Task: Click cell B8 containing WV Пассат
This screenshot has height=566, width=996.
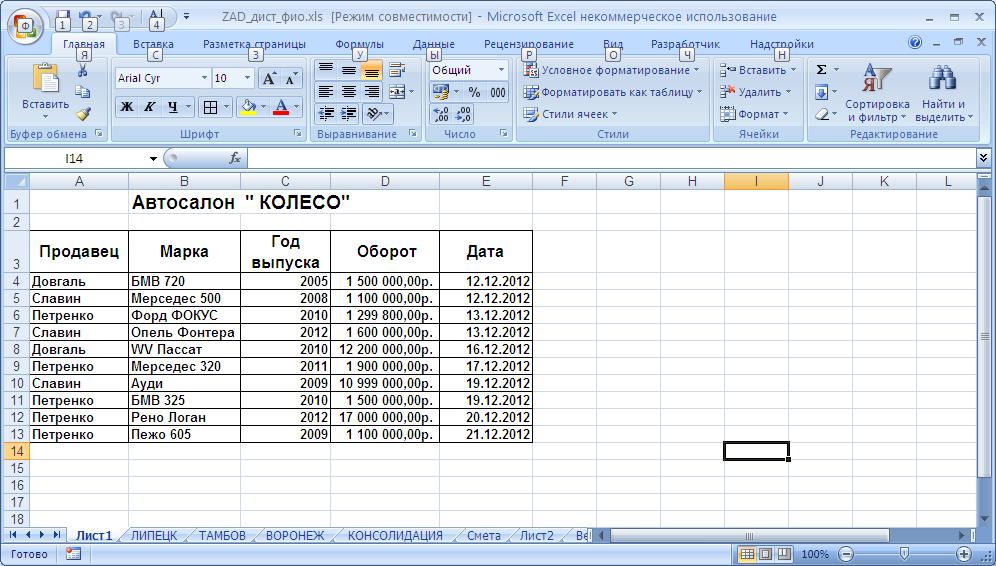Action: click(184, 349)
